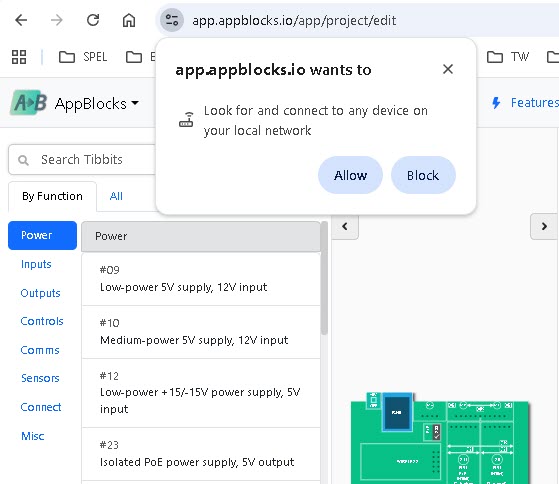Go back with the browser back arrow

coord(21,20)
